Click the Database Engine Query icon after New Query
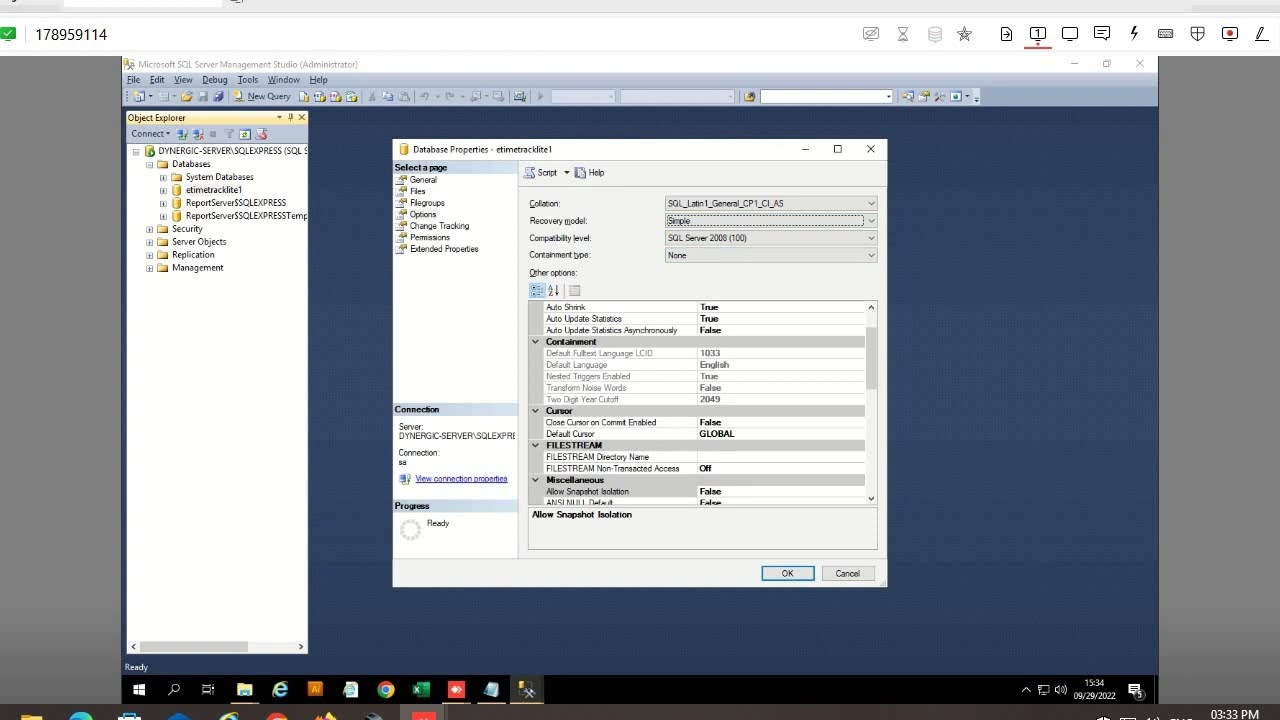1280x720 pixels. pos(305,97)
